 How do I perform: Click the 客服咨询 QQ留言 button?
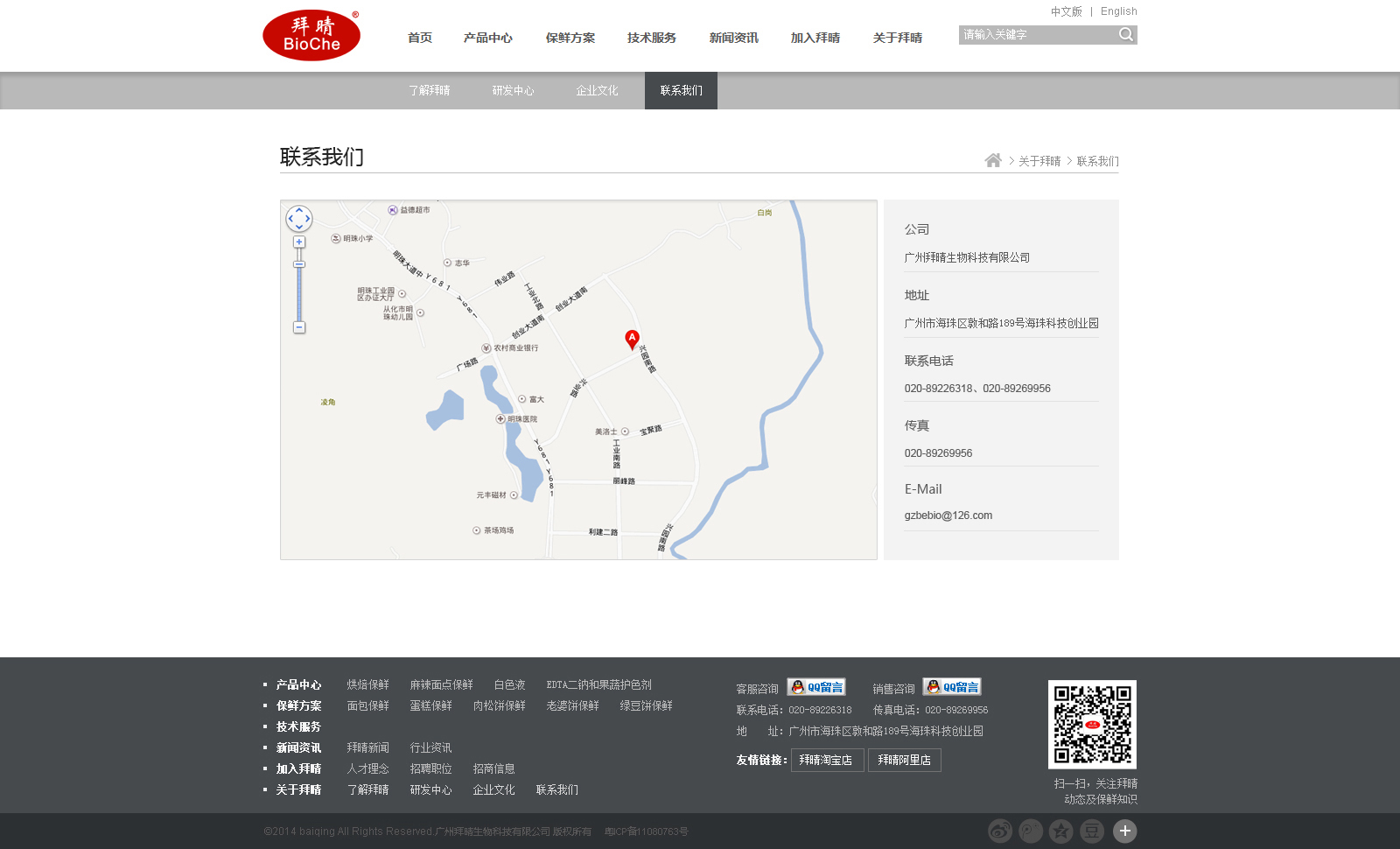(x=816, y=687)
